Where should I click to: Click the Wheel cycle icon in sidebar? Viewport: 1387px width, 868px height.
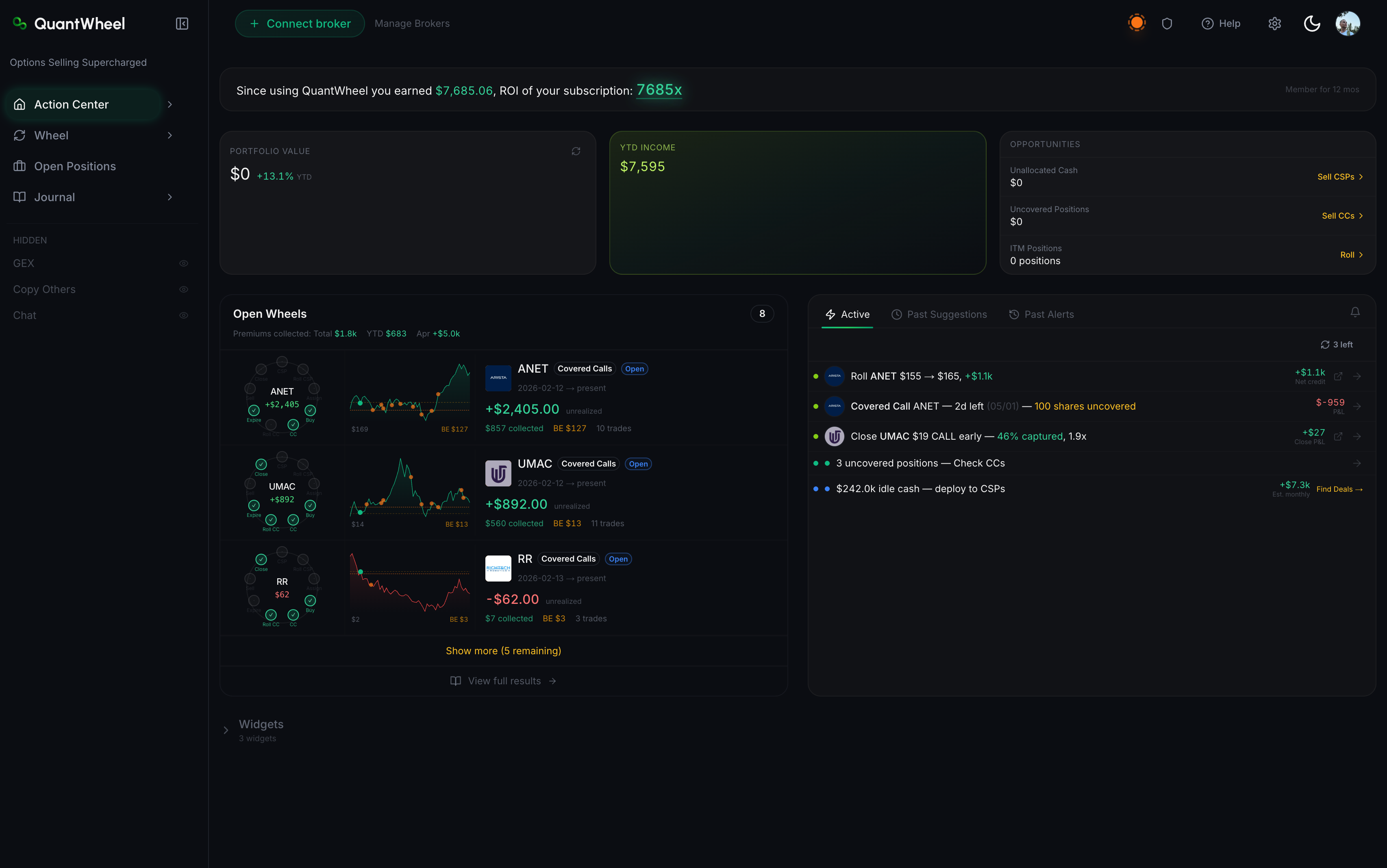tap(20, 135)
